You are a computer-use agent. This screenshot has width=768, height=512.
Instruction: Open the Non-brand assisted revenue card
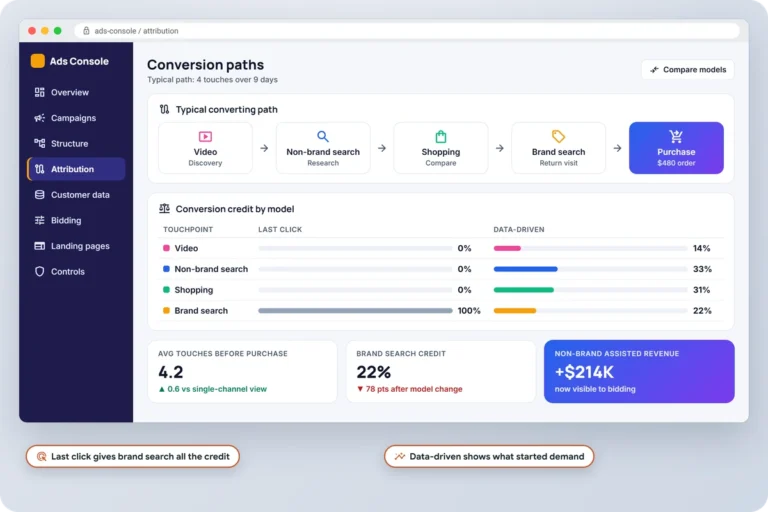639,371
